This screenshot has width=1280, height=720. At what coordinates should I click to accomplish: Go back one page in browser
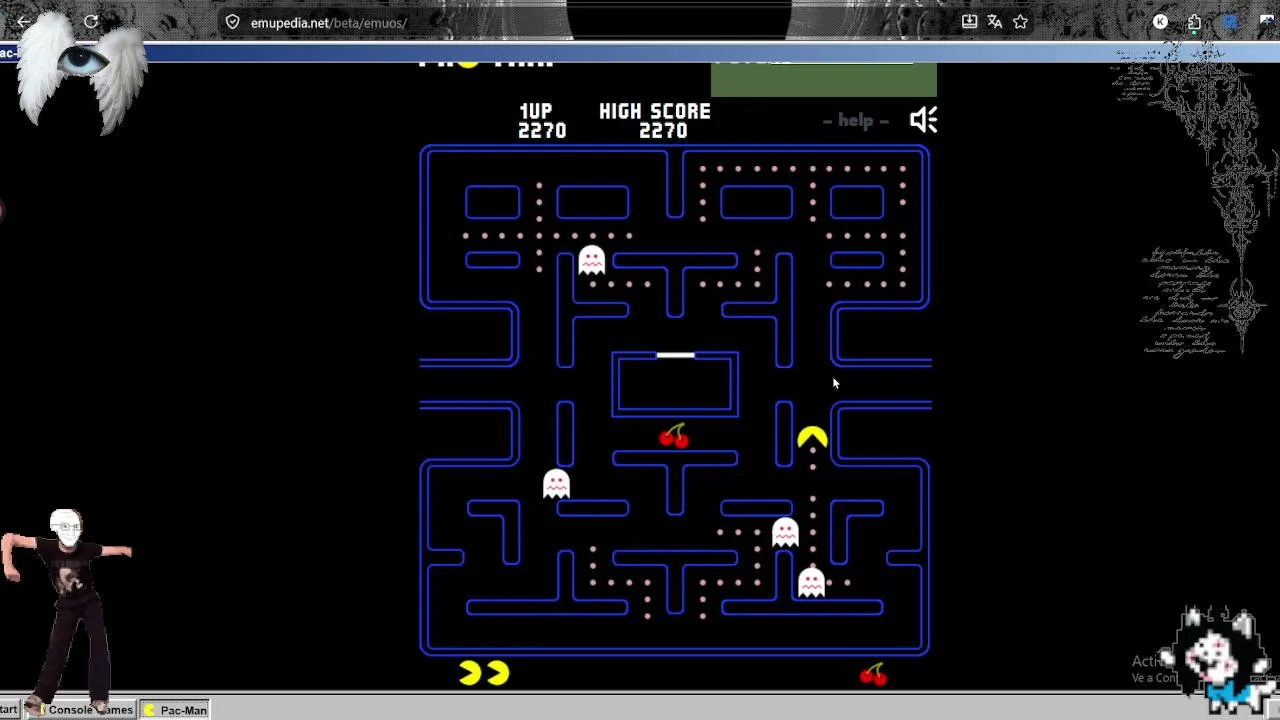point(24,22)
